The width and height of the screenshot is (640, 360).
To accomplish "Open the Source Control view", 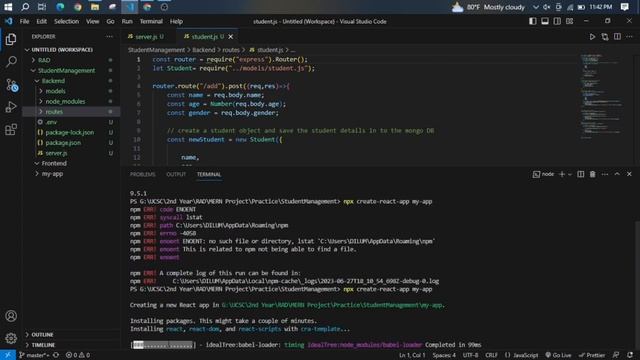I will click(x=11, y=85).
